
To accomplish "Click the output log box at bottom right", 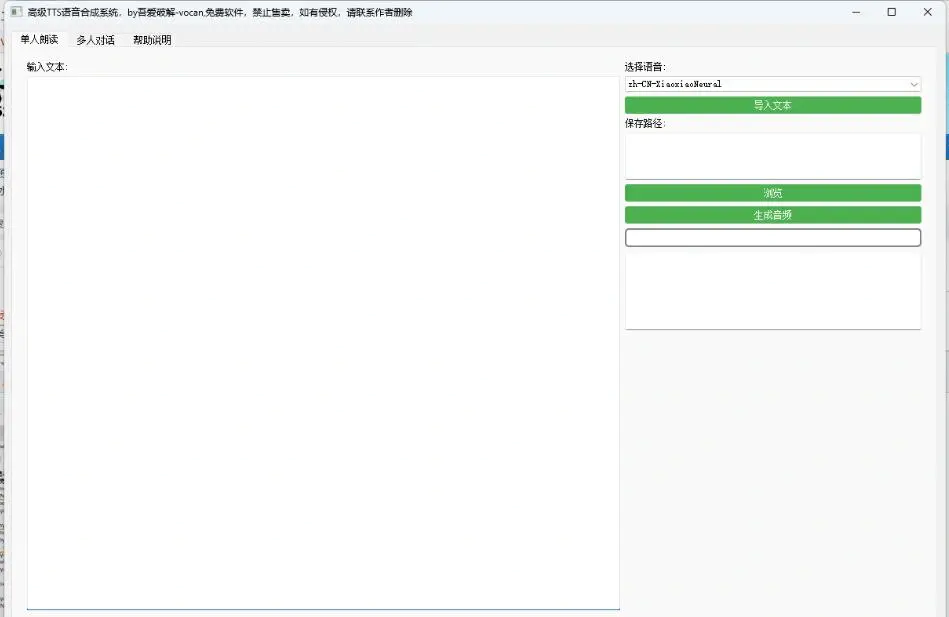I will pos(773,290).
